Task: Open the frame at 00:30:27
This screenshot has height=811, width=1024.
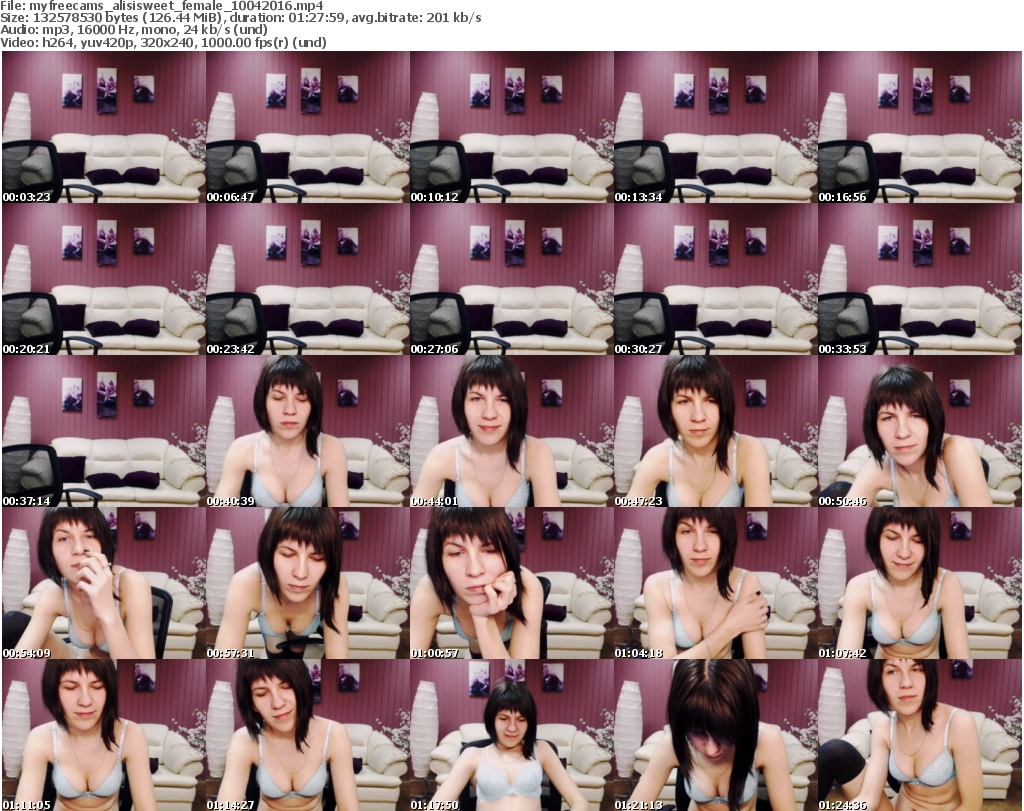Action: click(716, 279)
